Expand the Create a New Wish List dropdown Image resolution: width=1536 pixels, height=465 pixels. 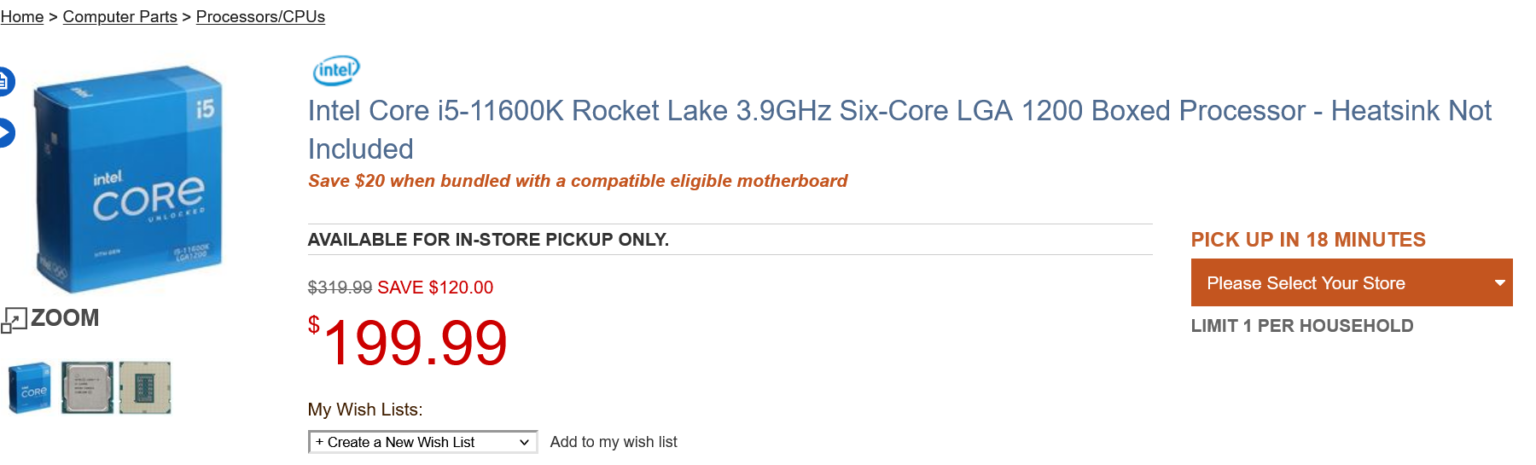point(422,442)
